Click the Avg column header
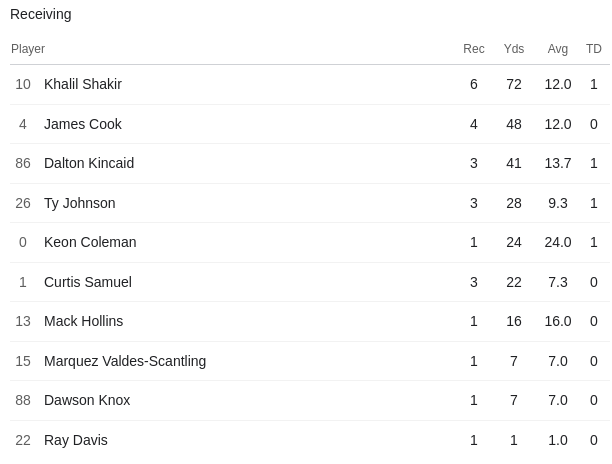612x464 pixels. tap(558, 49)
